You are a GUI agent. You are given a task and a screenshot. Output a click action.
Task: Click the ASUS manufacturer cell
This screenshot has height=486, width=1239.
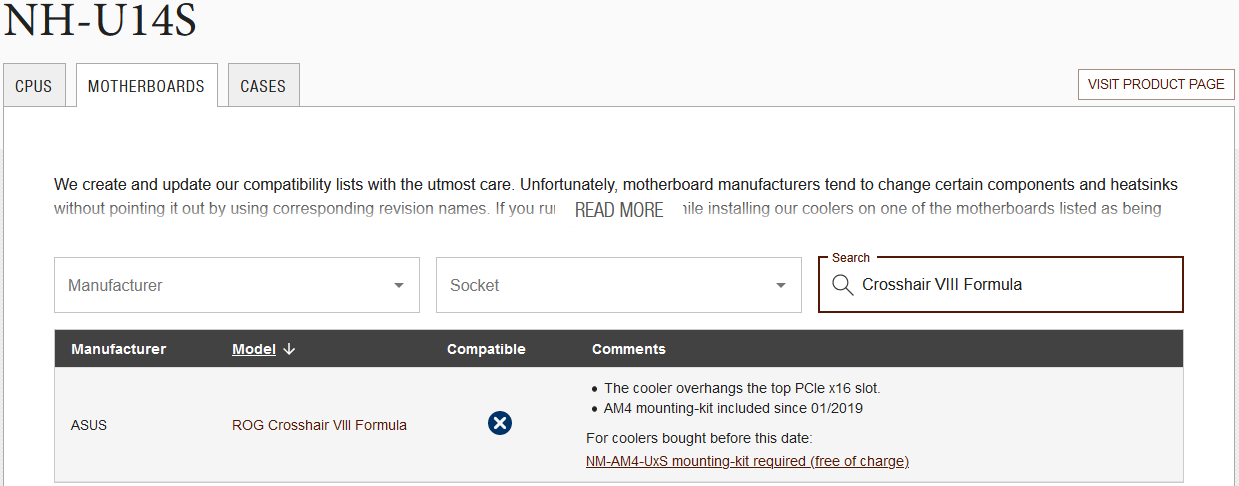[89, 425]
